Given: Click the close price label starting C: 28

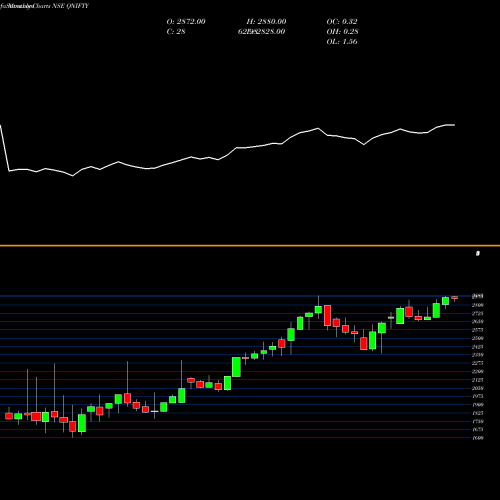Looking at the screenshot, I should click(x=176, y=32).
